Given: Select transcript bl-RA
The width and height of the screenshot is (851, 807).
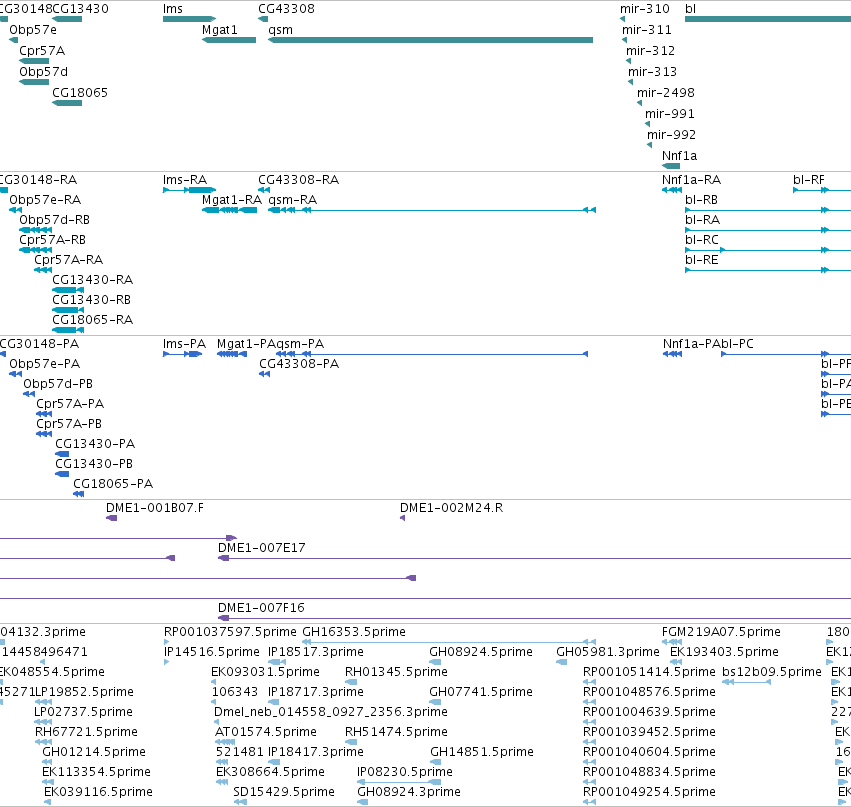Looking at the screenshot, I should tap(702, 220).
